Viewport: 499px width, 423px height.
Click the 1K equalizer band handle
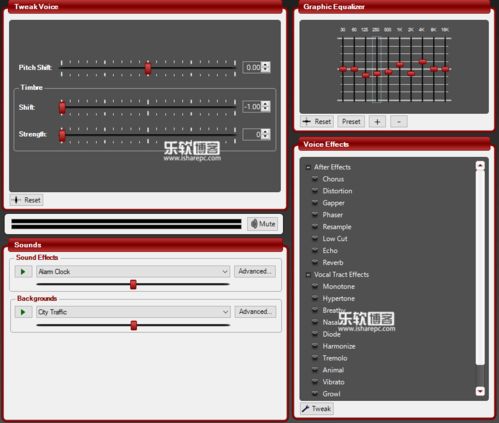point(400,64)
